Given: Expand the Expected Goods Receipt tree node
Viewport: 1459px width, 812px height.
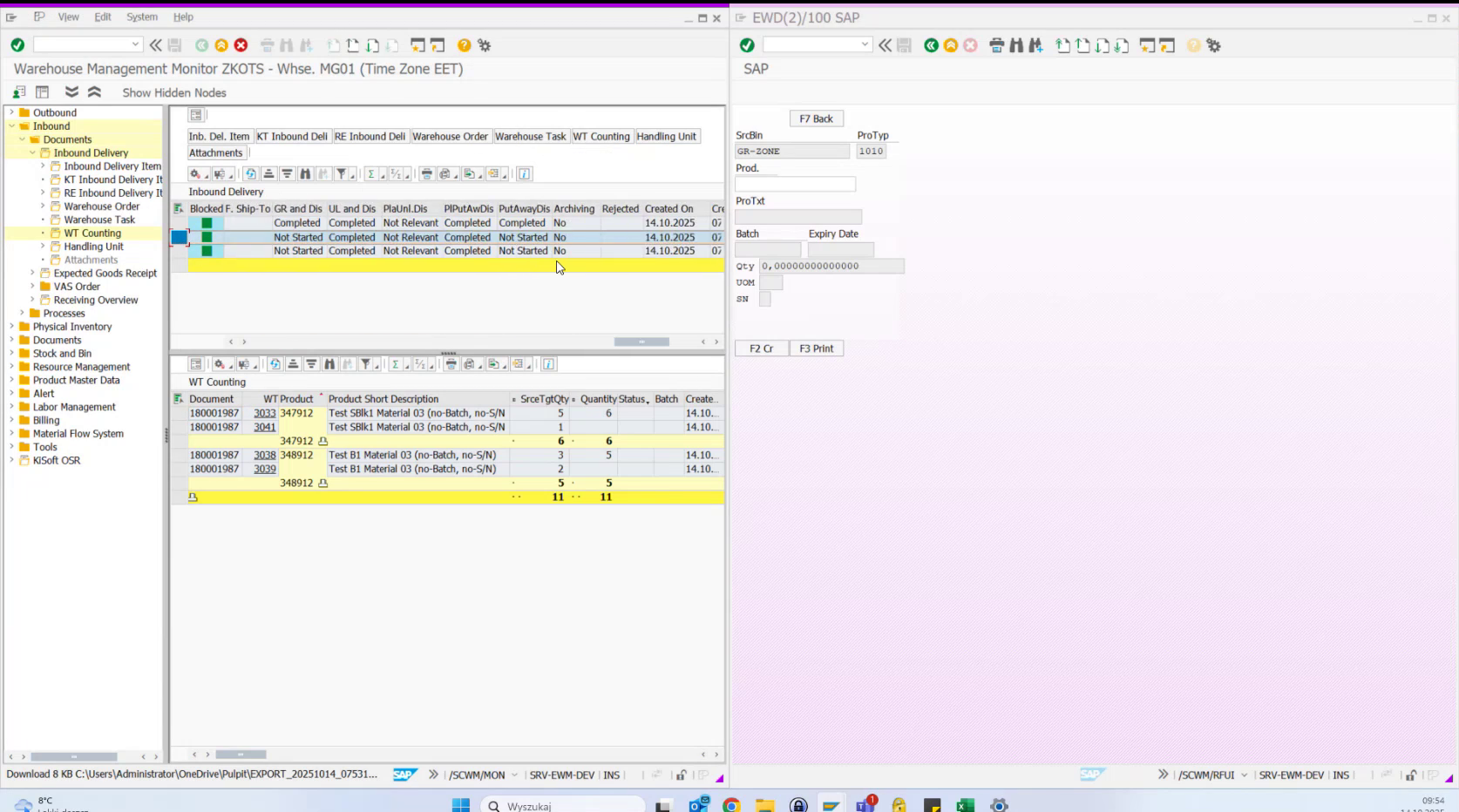Looking at the screenshot, I should (33, 273).
